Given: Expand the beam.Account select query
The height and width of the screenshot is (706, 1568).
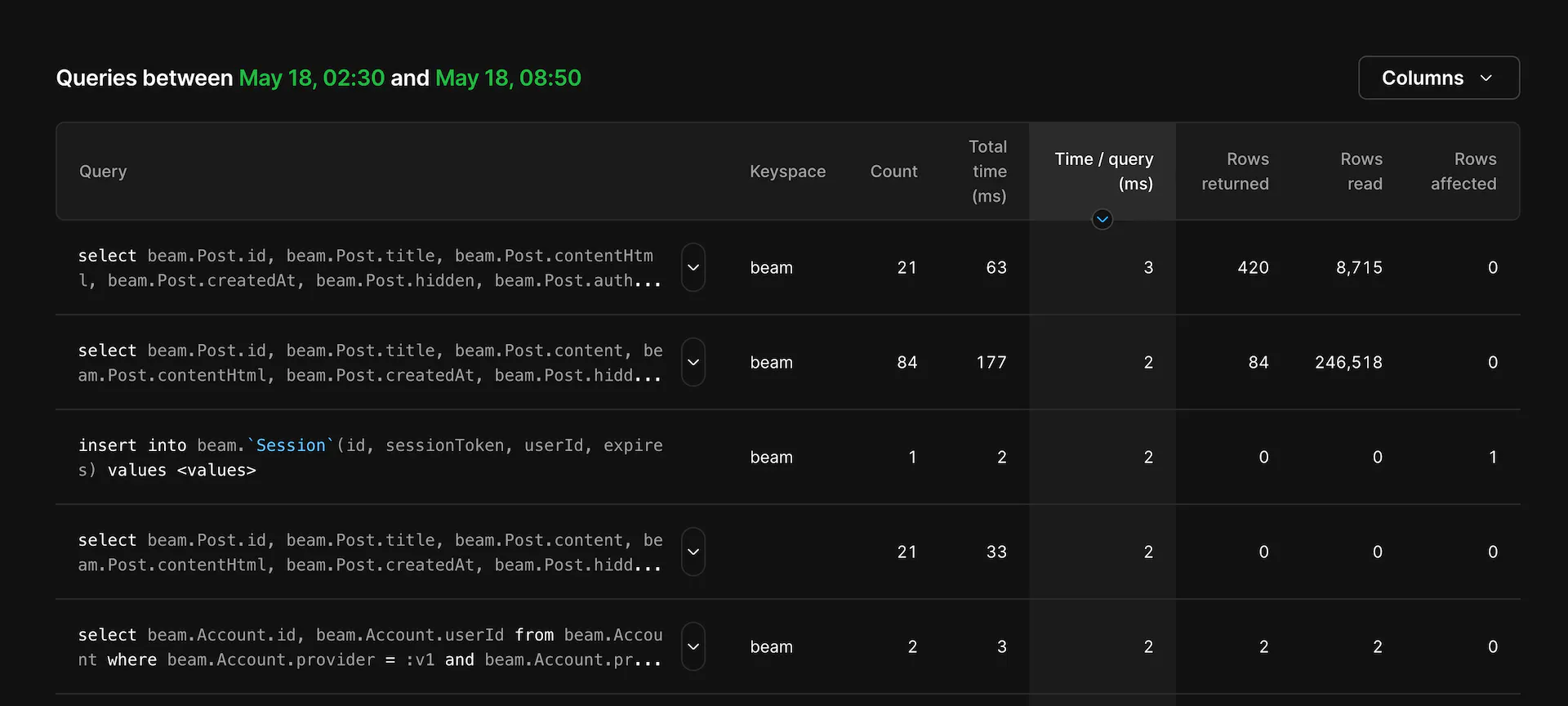Looking at the screenshot, I should coord(693,646).
